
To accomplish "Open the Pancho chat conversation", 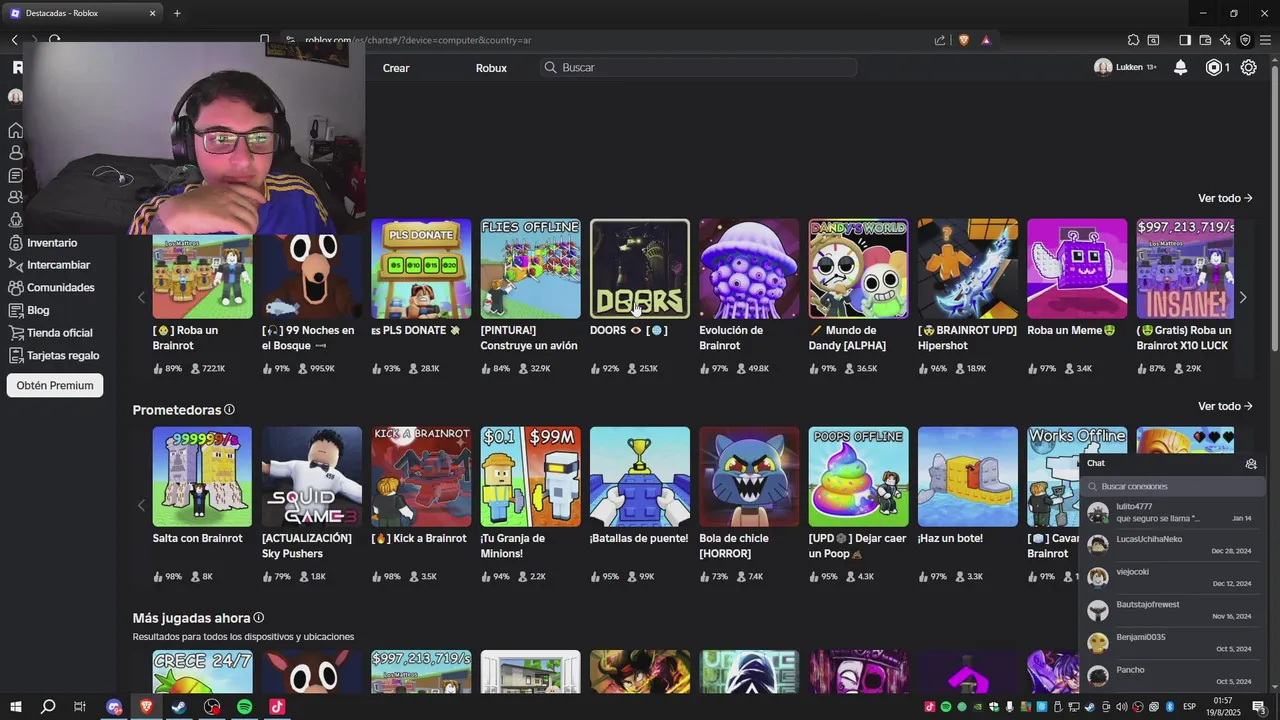I will (1170, 675).
